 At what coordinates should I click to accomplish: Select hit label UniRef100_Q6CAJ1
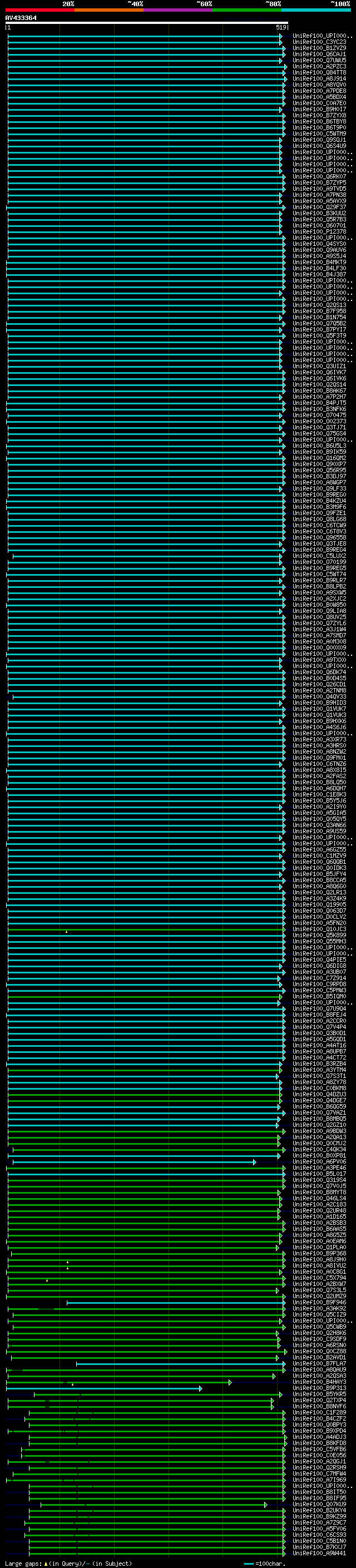319,54
